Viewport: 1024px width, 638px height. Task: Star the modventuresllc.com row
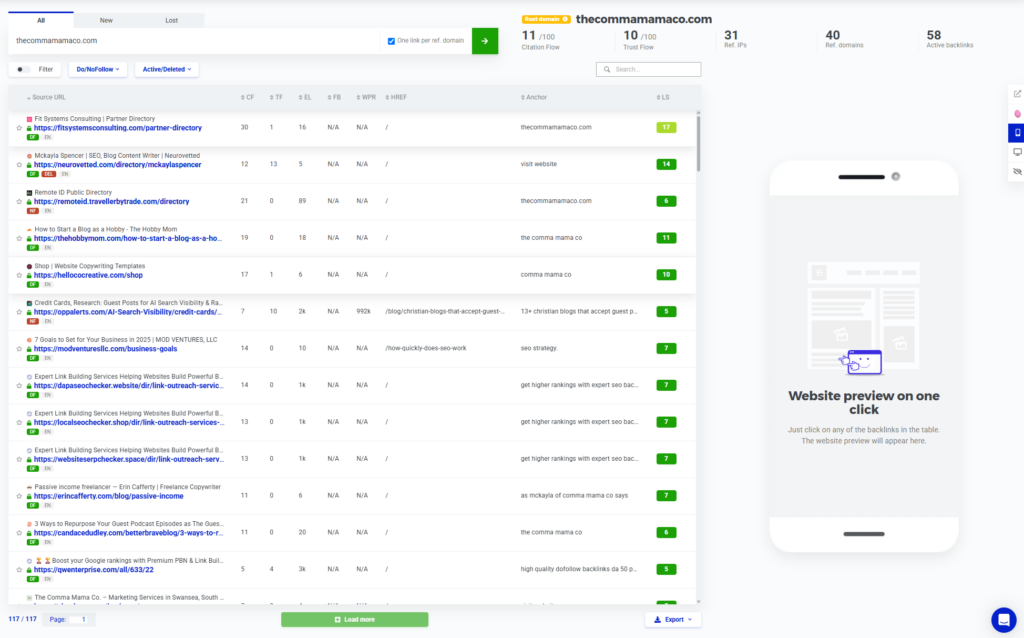tap(19, 349)
